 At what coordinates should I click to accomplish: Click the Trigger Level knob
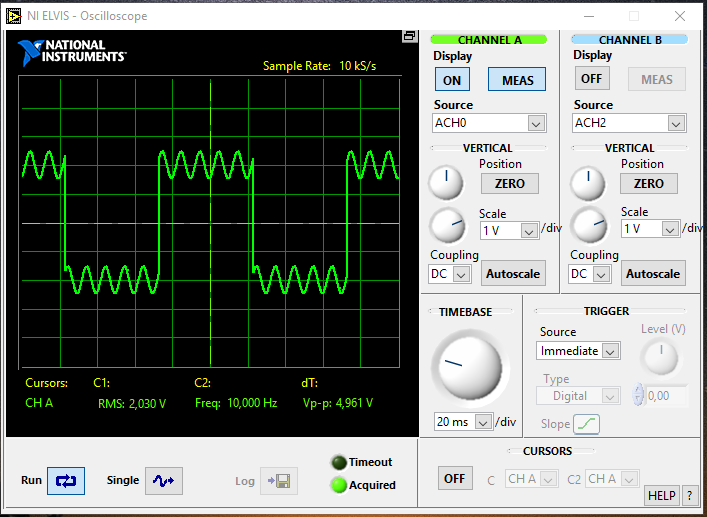[x=661, y=357]
